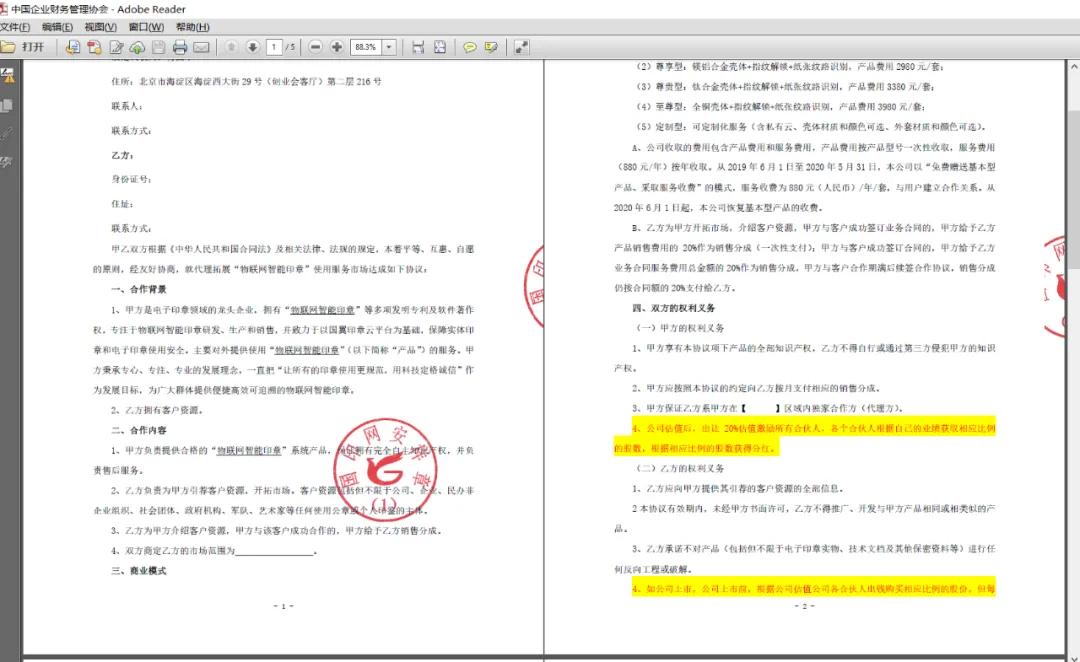Viewport: 1080px width, 662px height.
Task: Go to previous page arrow
Action: click(x=231, y=47)
